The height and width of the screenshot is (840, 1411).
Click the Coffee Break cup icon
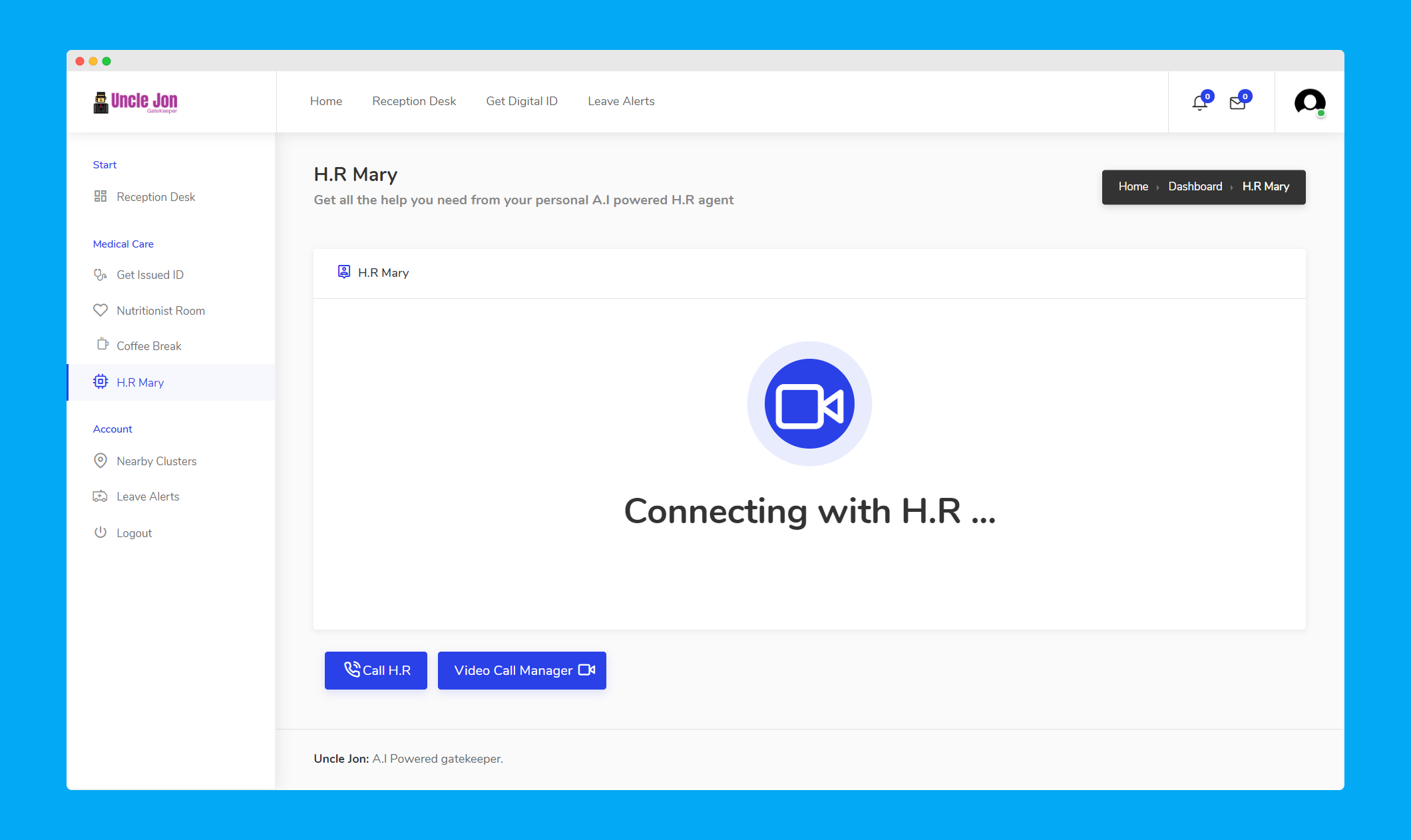pyautogui.click(x=102, y=344)
